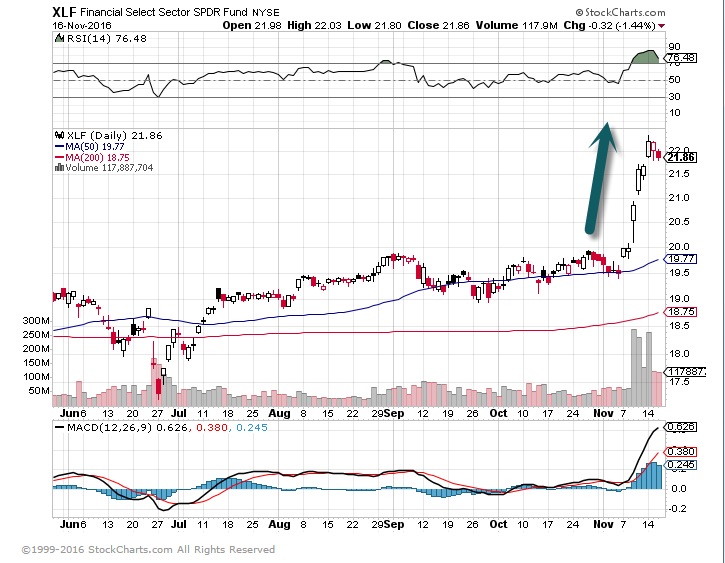
Task: Click the Chg -0.32 (-1.44%) value
Action: click(609, 25)
